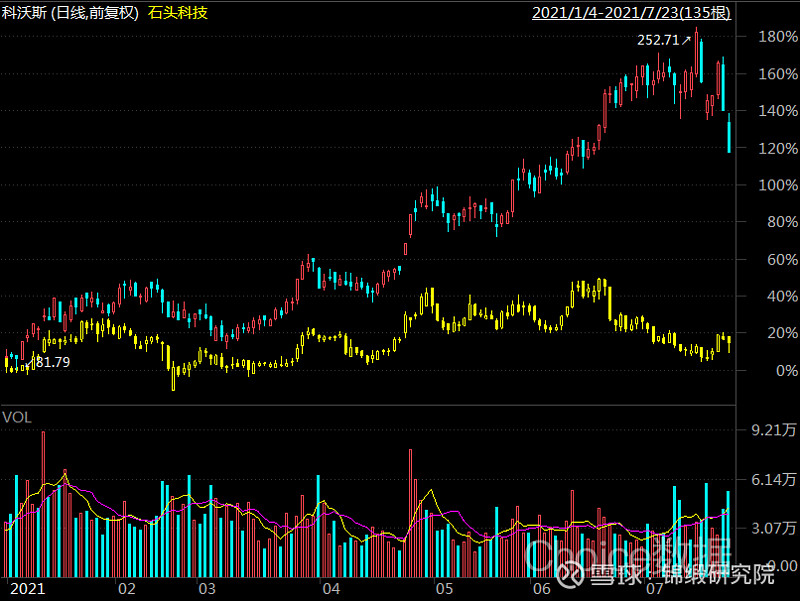Click the 05 month marker on time axis
Viewport: 800px width, 601px height.
(x=444, y=589)
